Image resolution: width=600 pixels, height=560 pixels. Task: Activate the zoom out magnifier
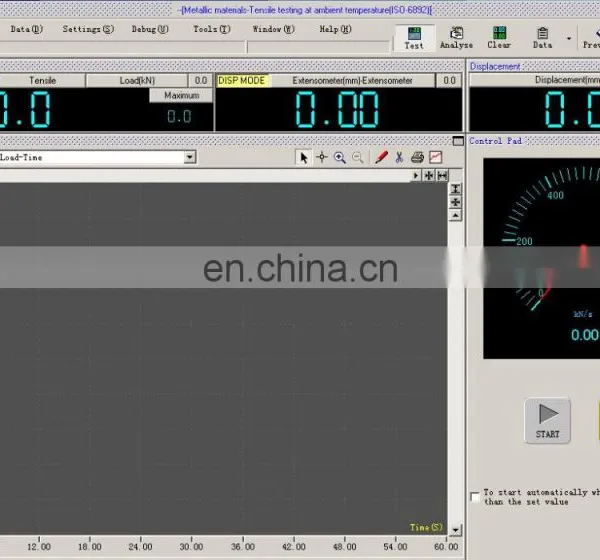[x=357, y=157]
